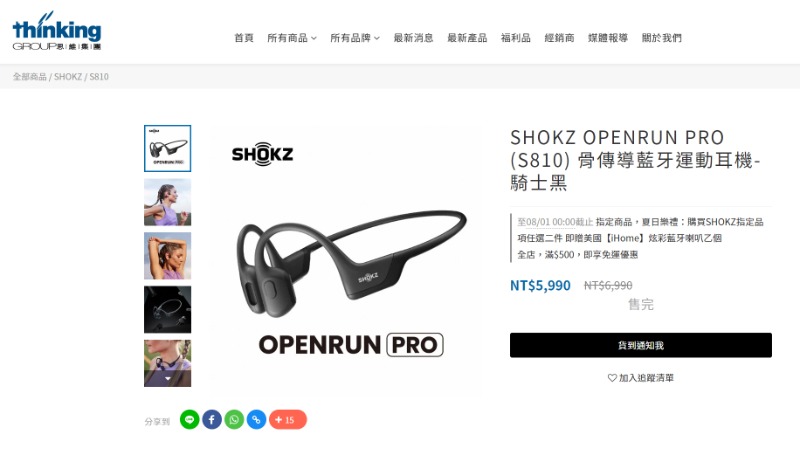
Task: Select the running woman thumbnail
Action: pos(167,202)
